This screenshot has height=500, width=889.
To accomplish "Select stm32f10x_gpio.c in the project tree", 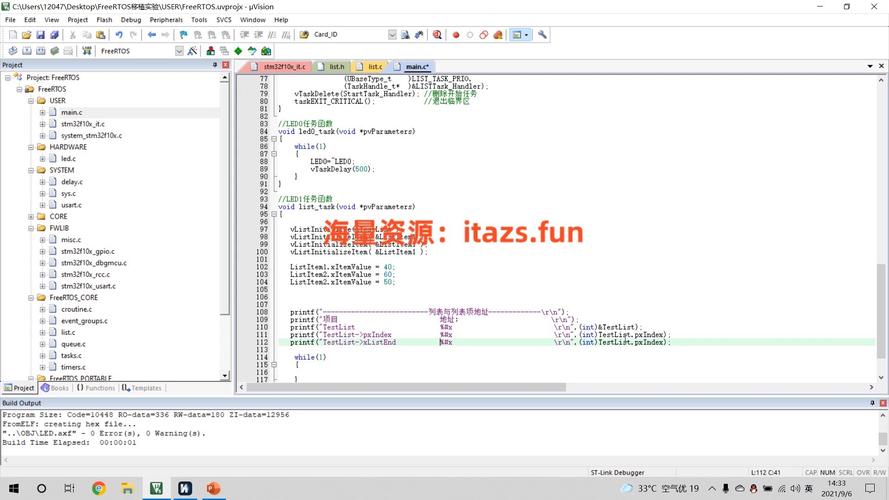I will [88, 251].
